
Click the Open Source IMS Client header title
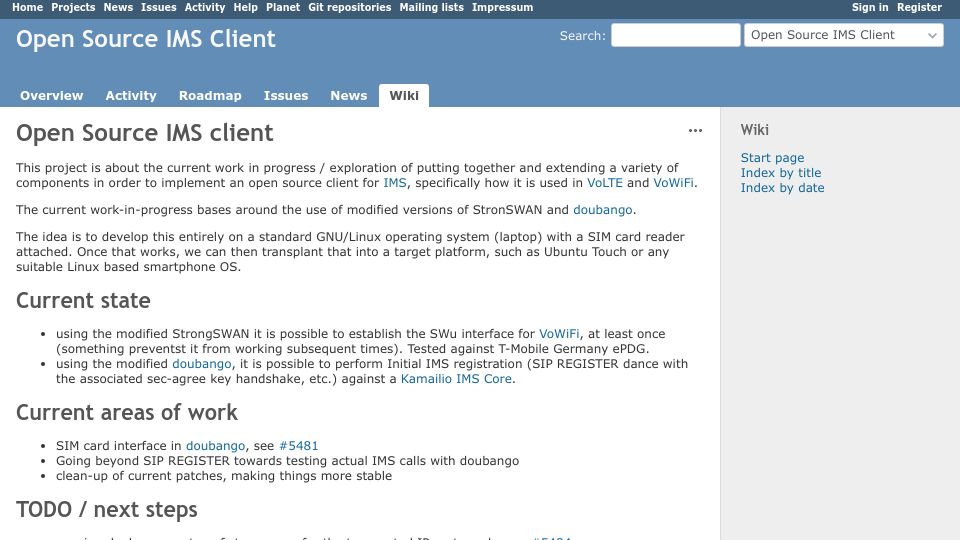pyautogui.click(x=146, y=39)
